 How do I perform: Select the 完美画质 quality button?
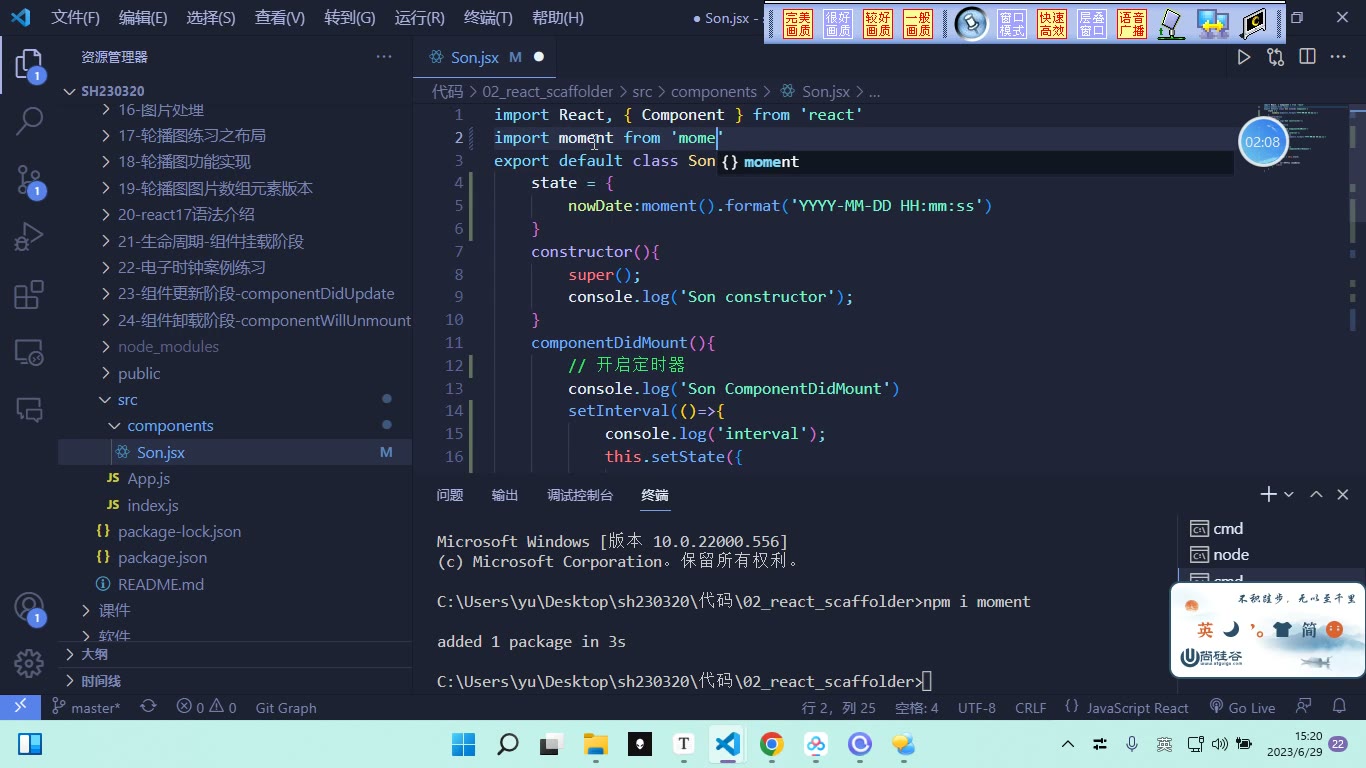[798, 24]
